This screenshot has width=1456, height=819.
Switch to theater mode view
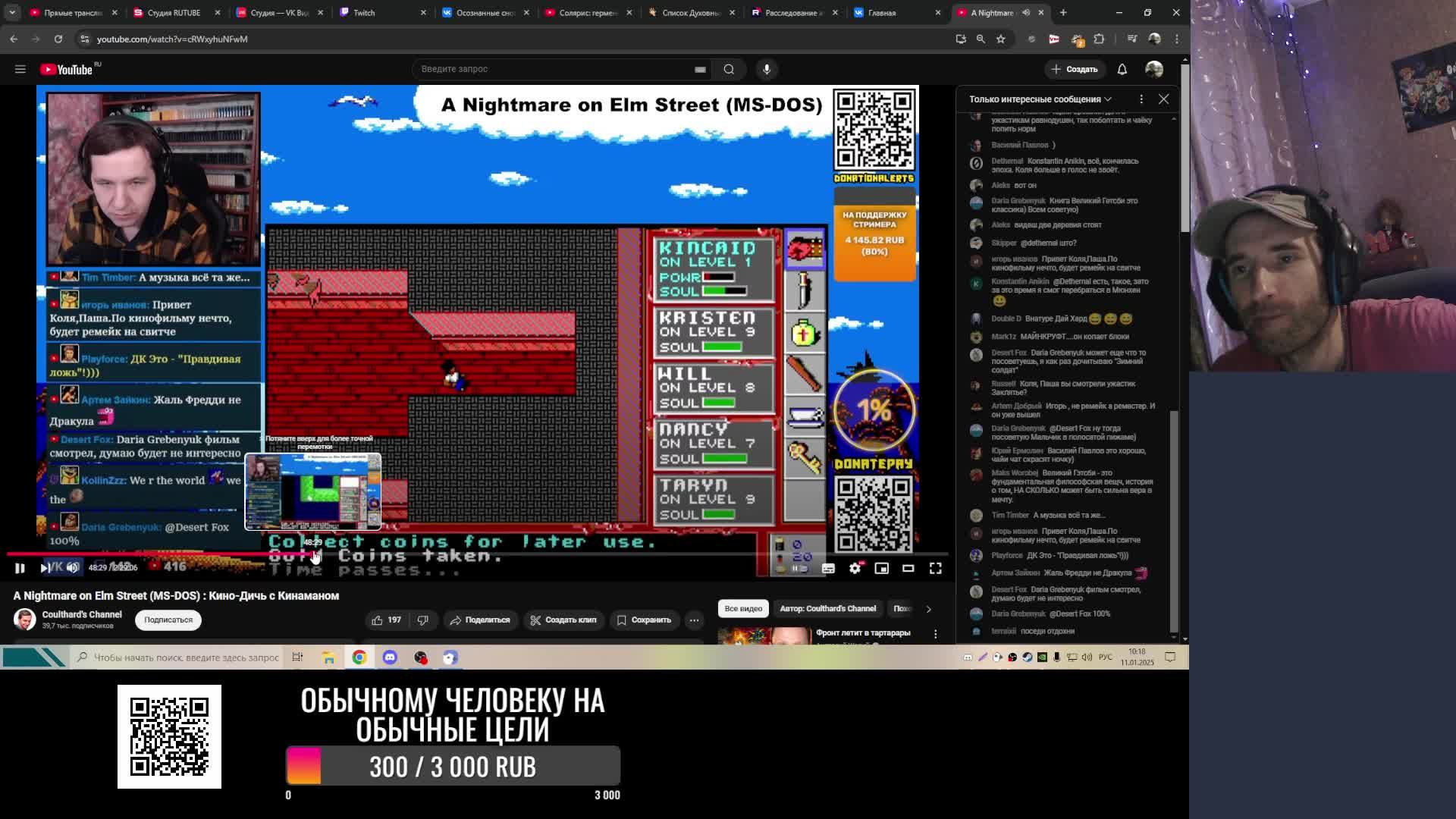tap(908, 568)
